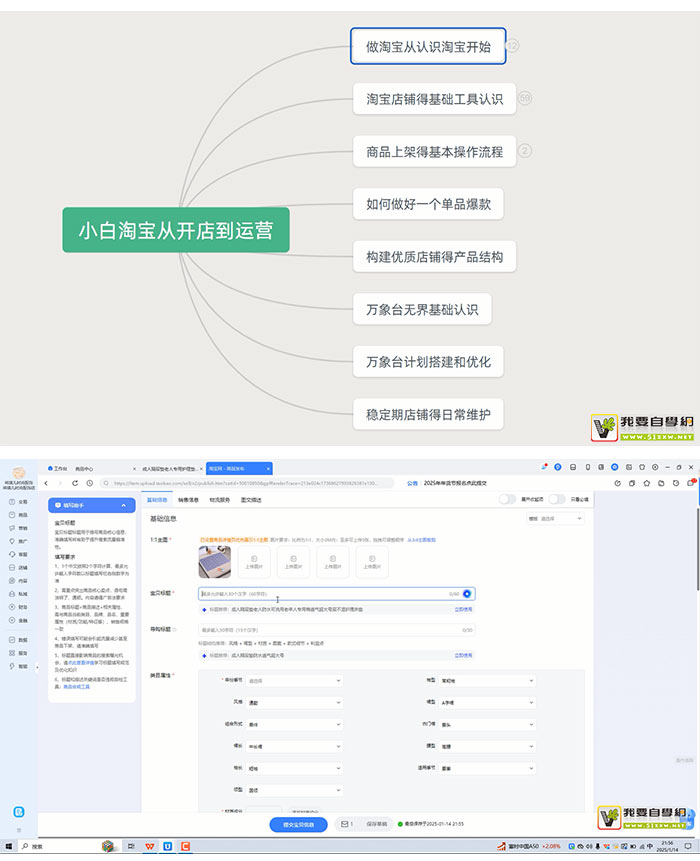Viewport: 700px width, 861px height.
Task: Enable the 只看必填 toggle switch
Action: 557,499
